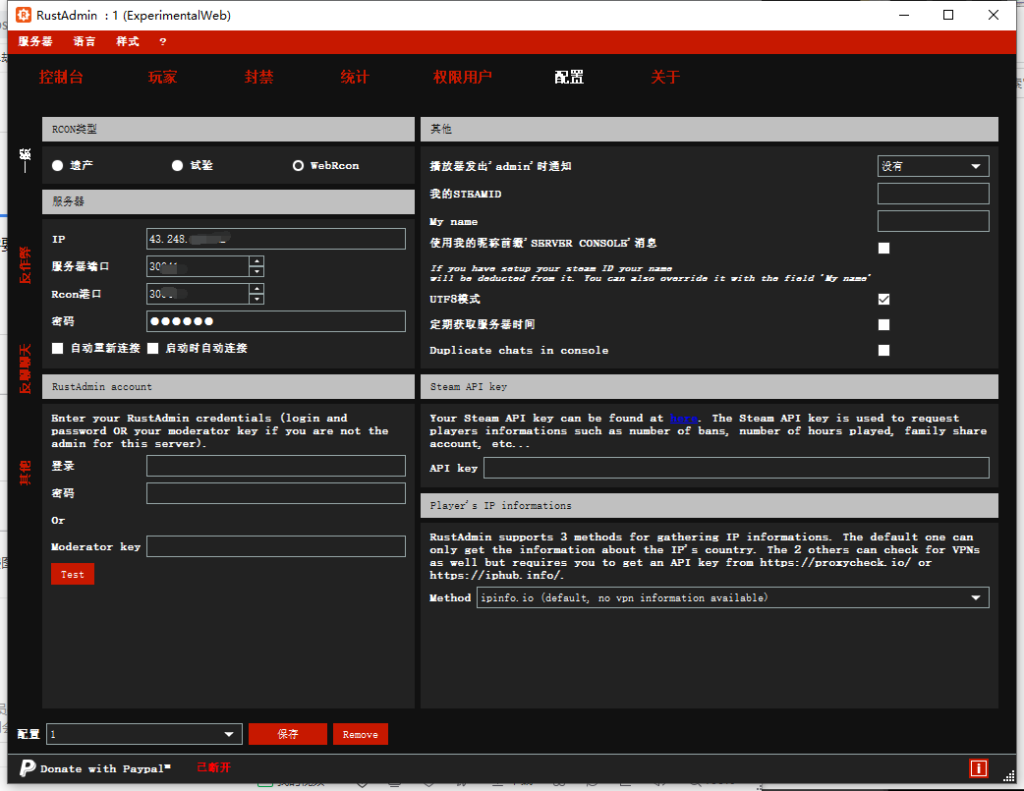Image resolution: width=1024 pixels, height=791 pixels.
Task: Open the 其他 side tab
Action: pos(25,472)
